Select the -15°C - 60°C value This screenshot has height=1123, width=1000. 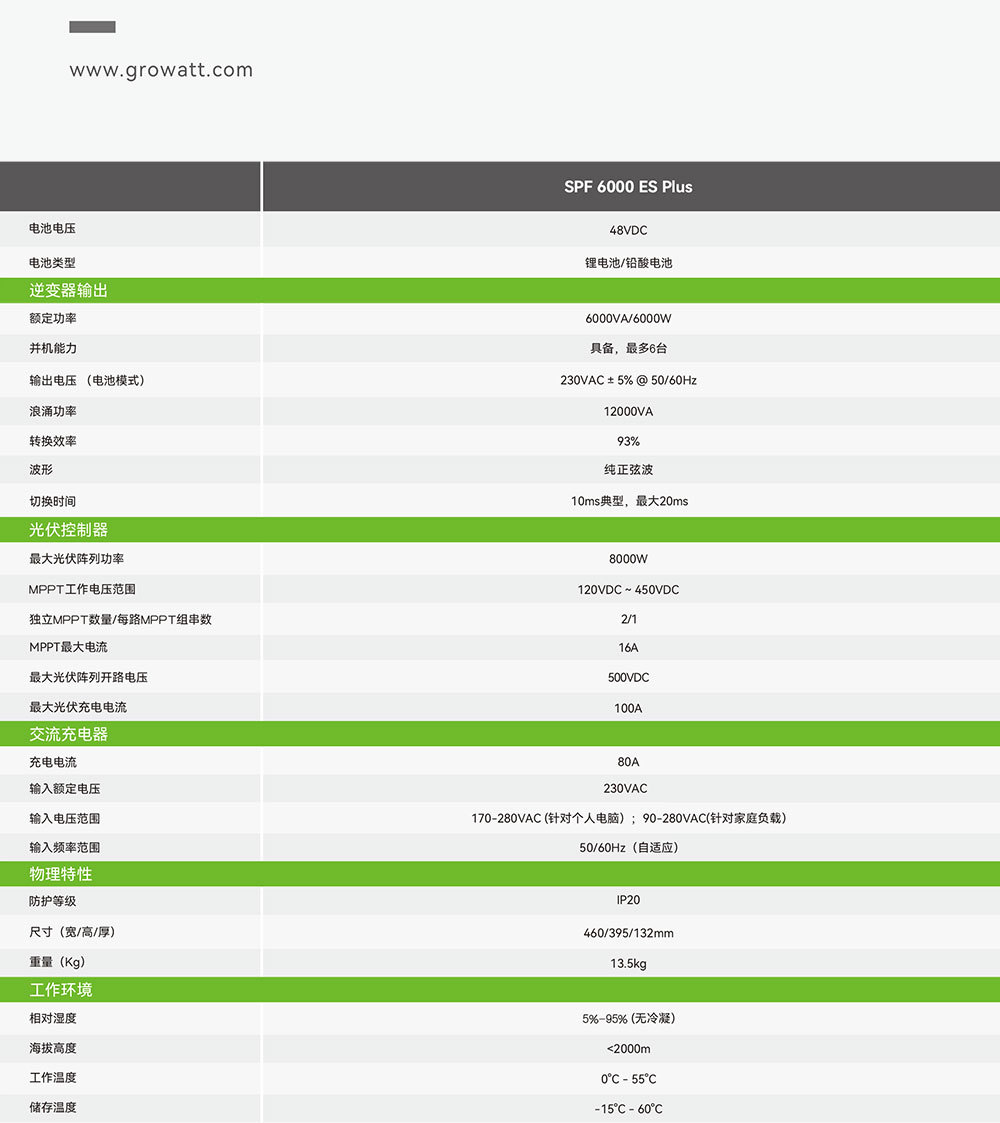(x=628, y=1109)
